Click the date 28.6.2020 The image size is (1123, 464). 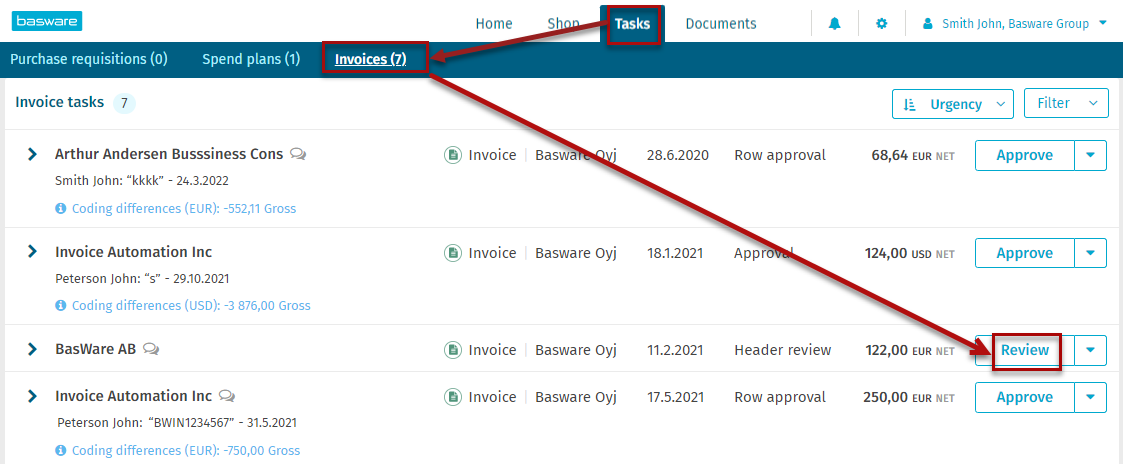pos(678,155)
